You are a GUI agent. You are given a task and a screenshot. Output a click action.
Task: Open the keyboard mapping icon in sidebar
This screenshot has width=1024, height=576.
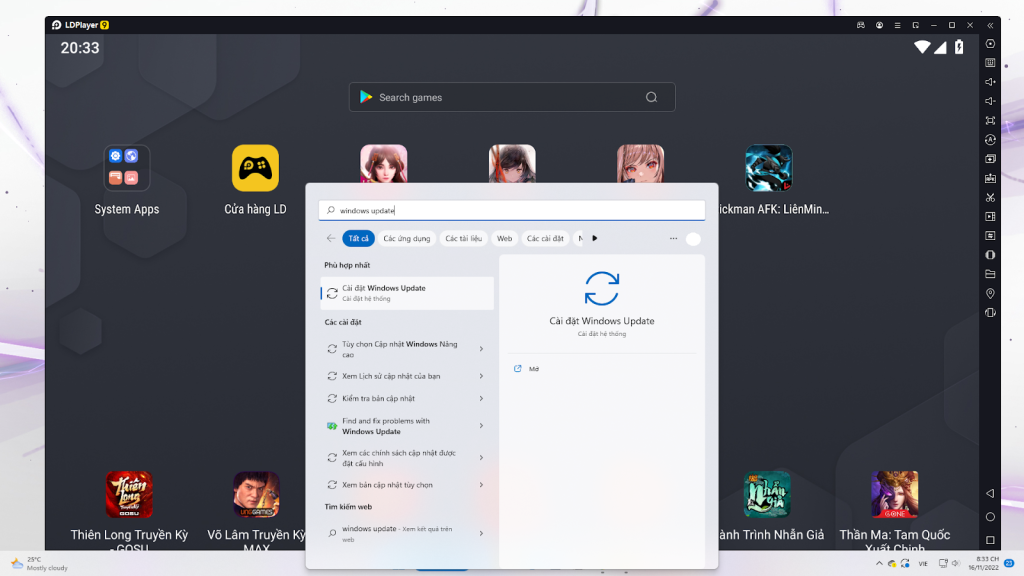pos(990,63)
